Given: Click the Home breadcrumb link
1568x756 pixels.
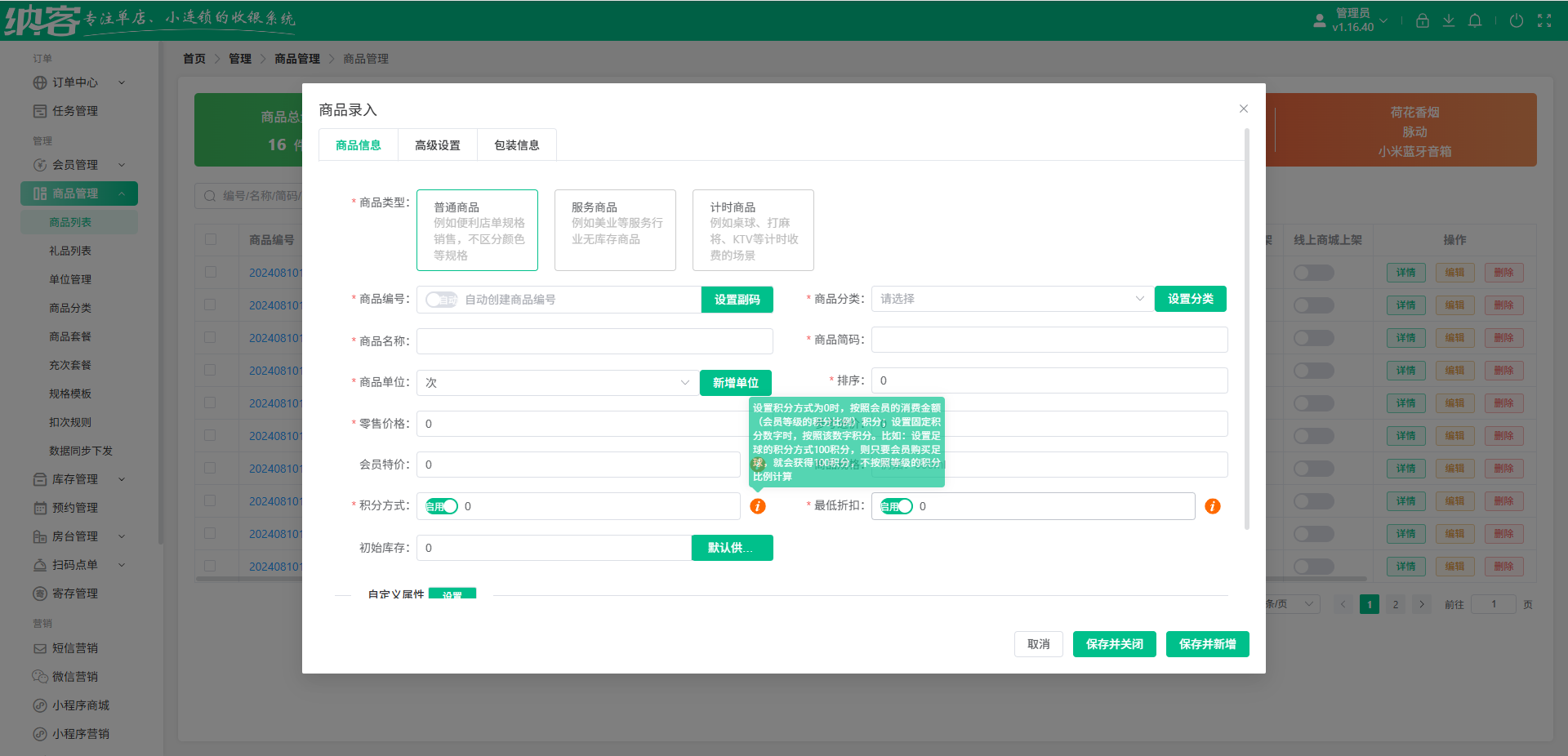Looking at the screenshot, I should tap(194, 59).
